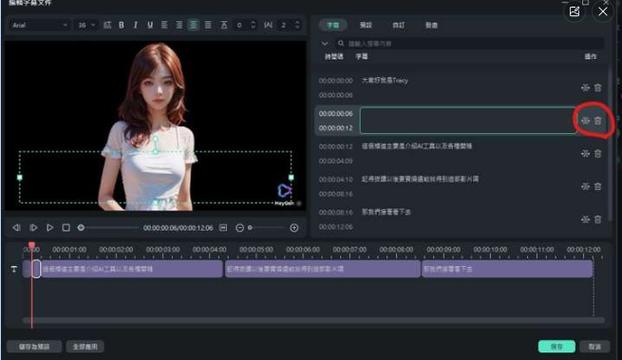Click the Apply to all button
This screenshot has height=360, width=622.
click(85, 347)
